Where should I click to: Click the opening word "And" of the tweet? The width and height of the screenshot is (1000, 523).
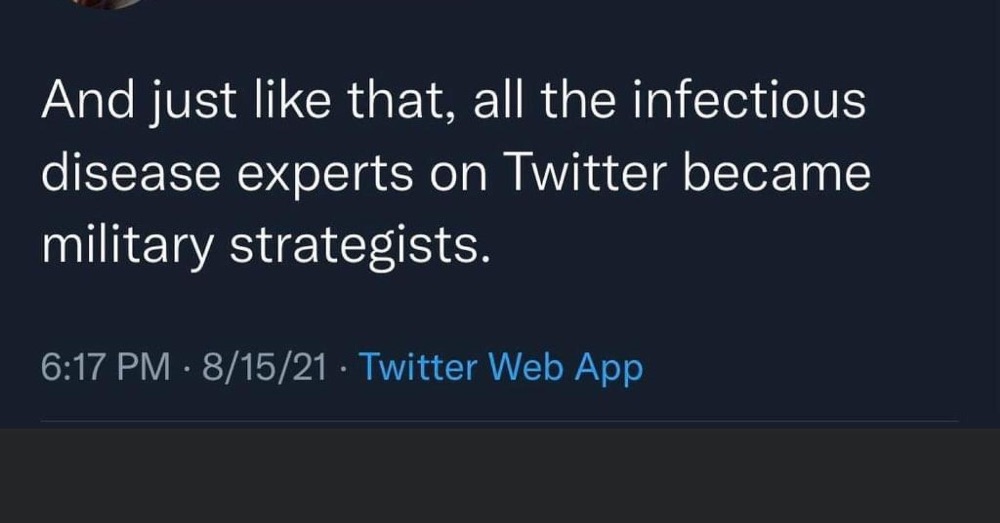(x=88, y=100)
